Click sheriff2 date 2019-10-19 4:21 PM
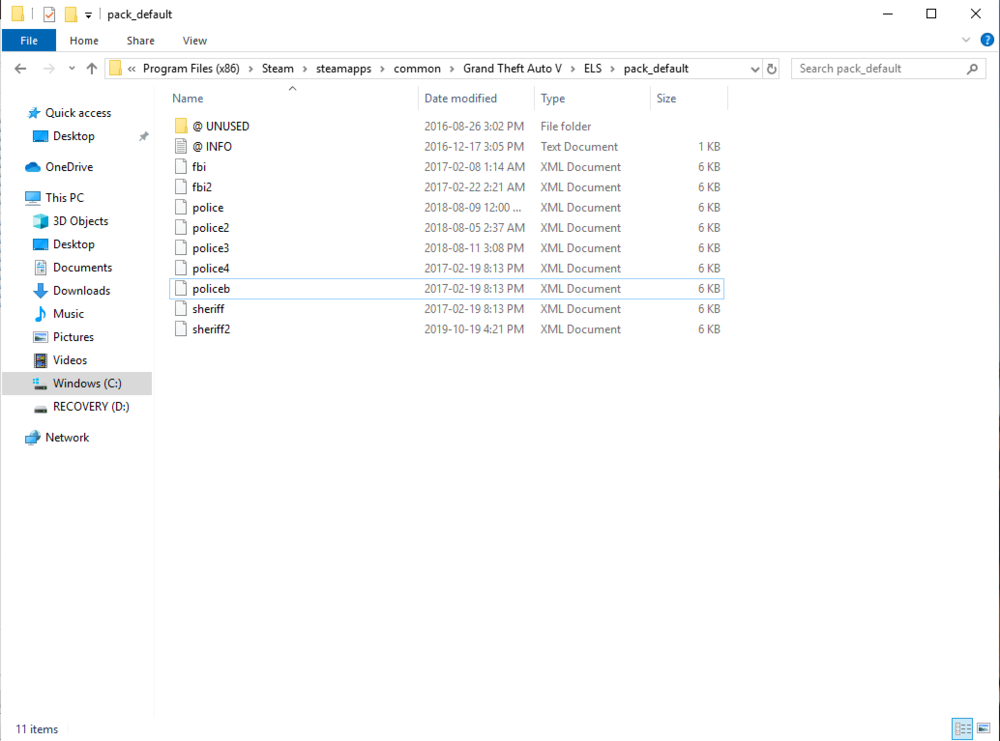Screen dimensions: 1000x741 coord(474,329)
